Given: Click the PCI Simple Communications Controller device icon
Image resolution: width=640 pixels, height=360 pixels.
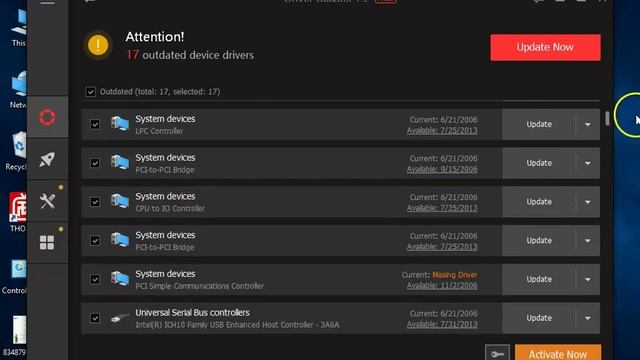Looking at the screenshot, I should coord(120,278).
